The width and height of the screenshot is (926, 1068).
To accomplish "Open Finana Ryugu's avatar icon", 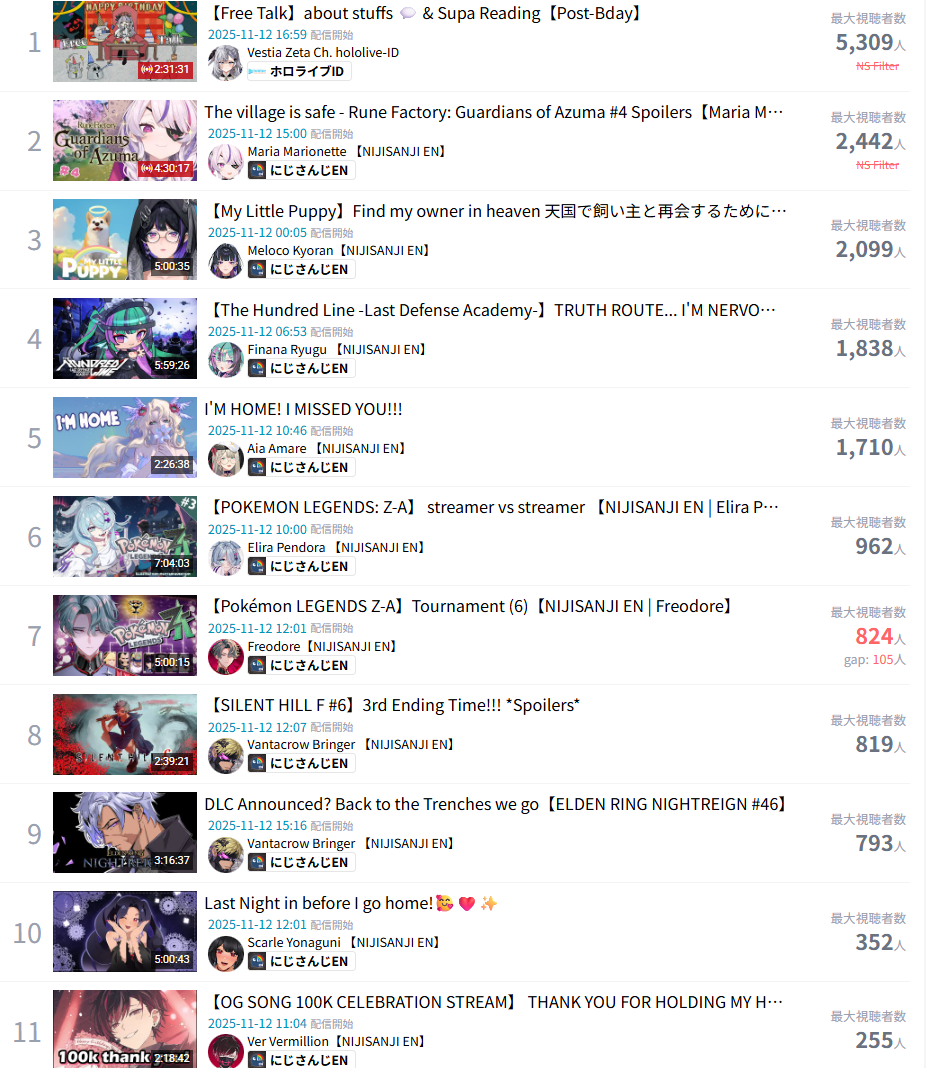I will [225, 360].
